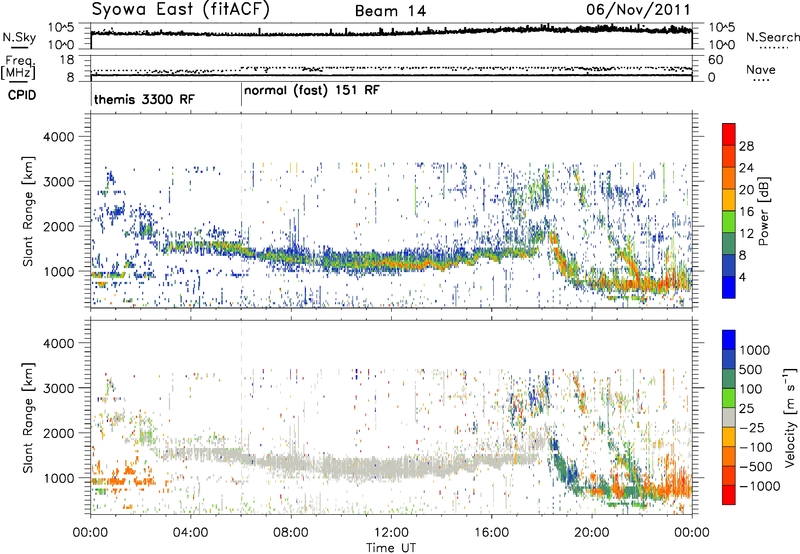The width and height of the screenshot is (800, 554).
Task: Click the '04:00' time axis label
Action: point(191,532)
